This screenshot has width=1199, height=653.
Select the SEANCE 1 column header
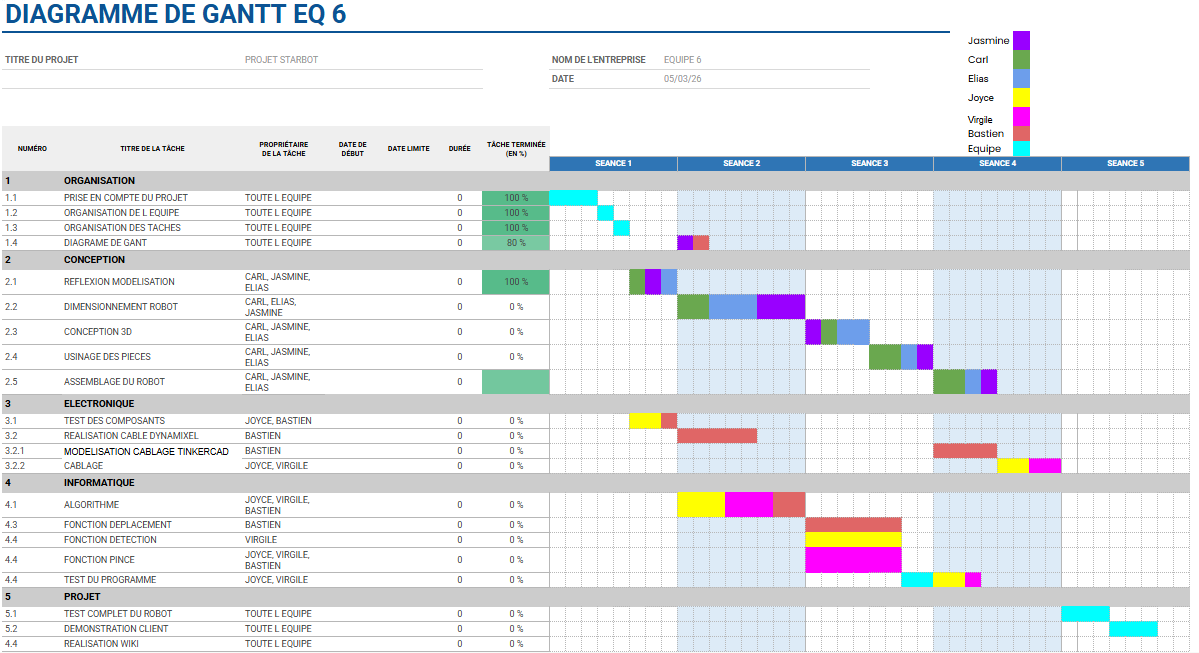click(613, 163)
